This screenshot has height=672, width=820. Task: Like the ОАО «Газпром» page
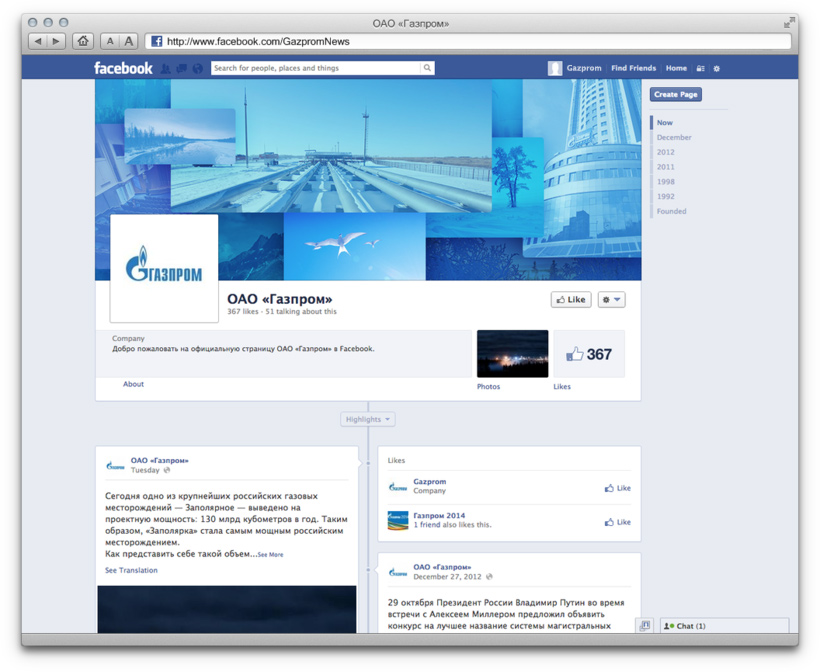571,300
